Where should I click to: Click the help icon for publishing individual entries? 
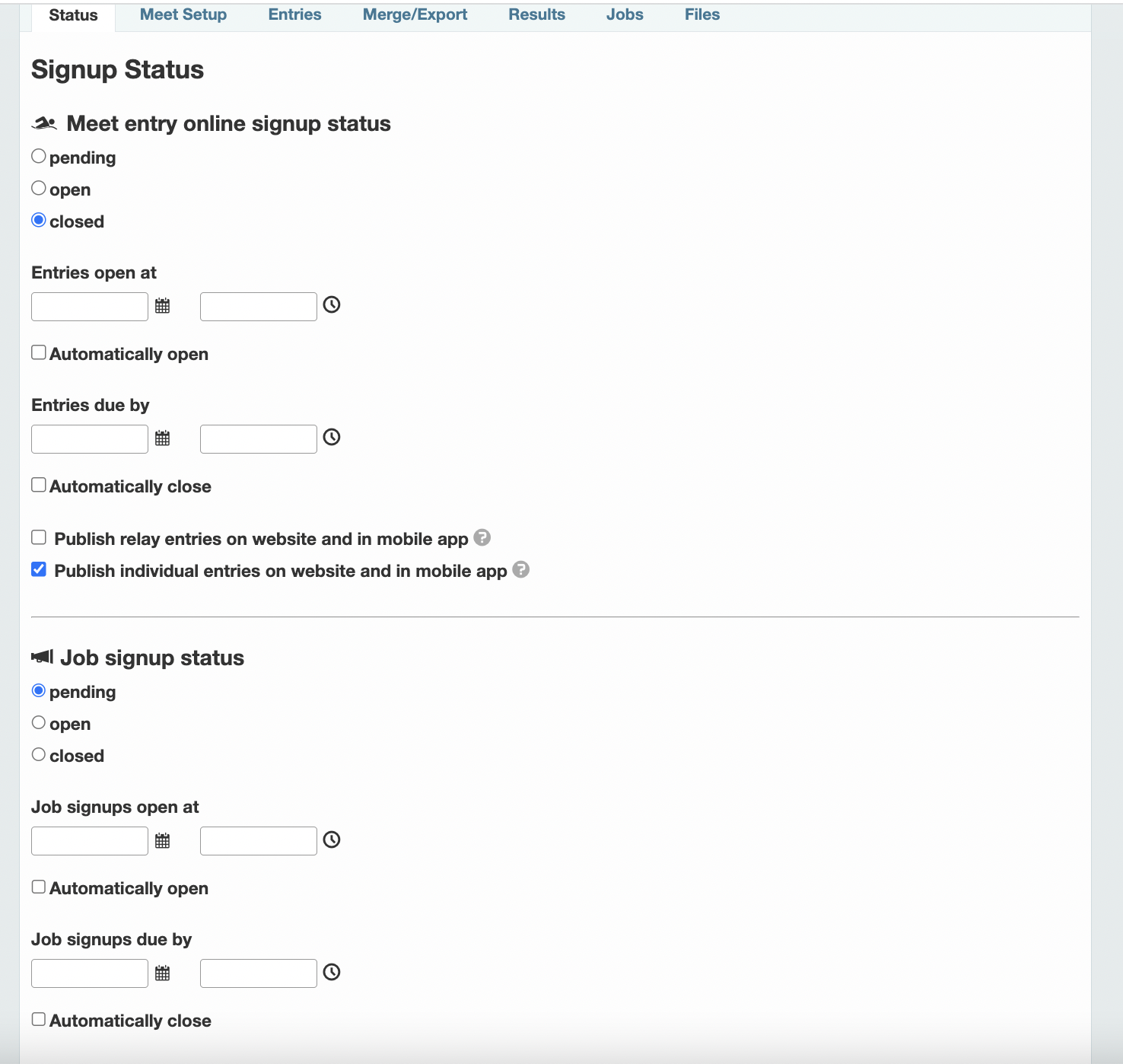521,569
